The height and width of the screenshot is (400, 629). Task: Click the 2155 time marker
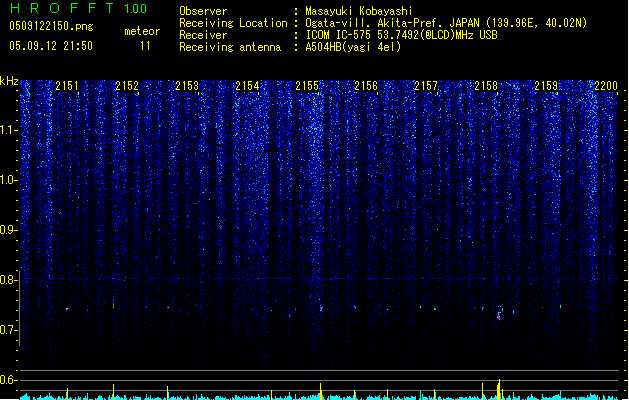(x=307, y=85)
